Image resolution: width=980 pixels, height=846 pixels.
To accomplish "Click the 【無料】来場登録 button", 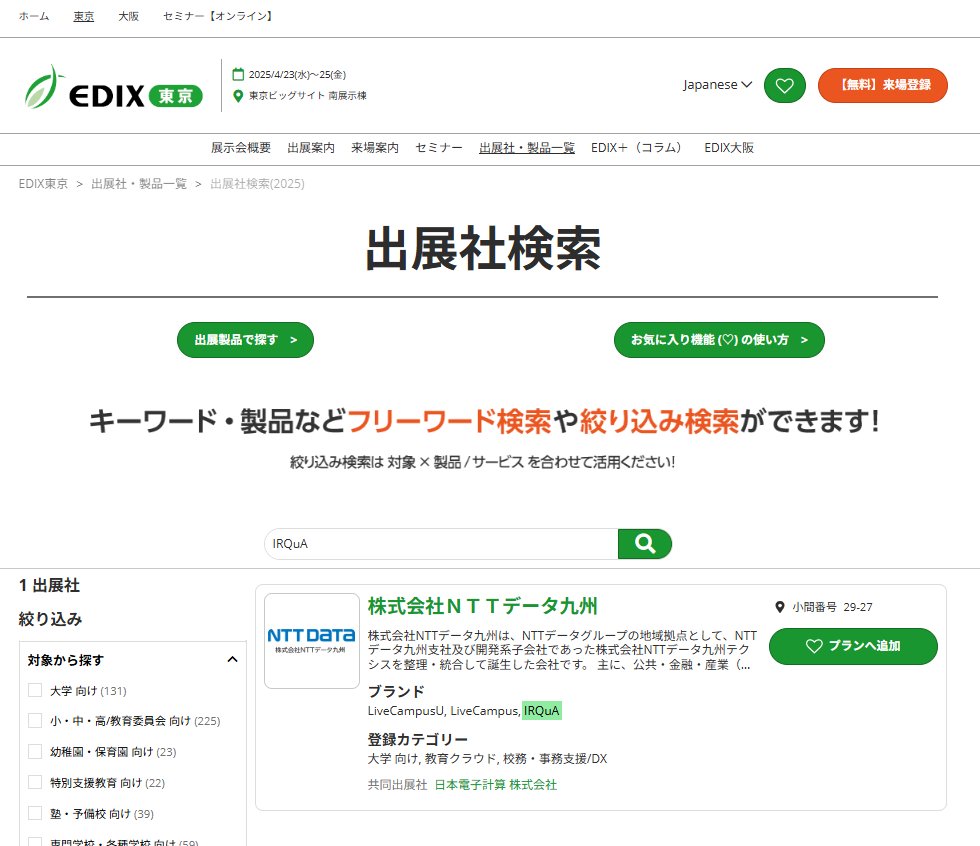I will (x=882, y=85).
